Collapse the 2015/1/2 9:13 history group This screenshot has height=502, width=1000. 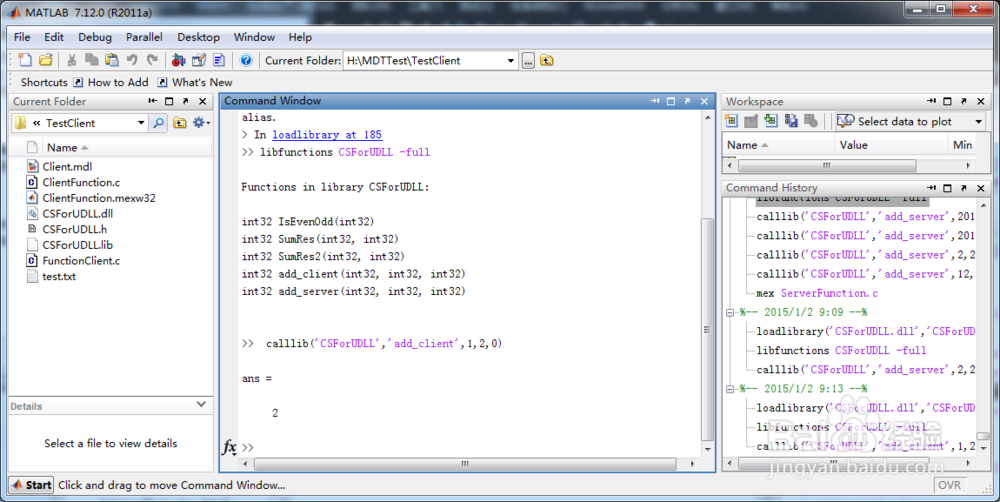pyautogui.click(x=730, y=389)
